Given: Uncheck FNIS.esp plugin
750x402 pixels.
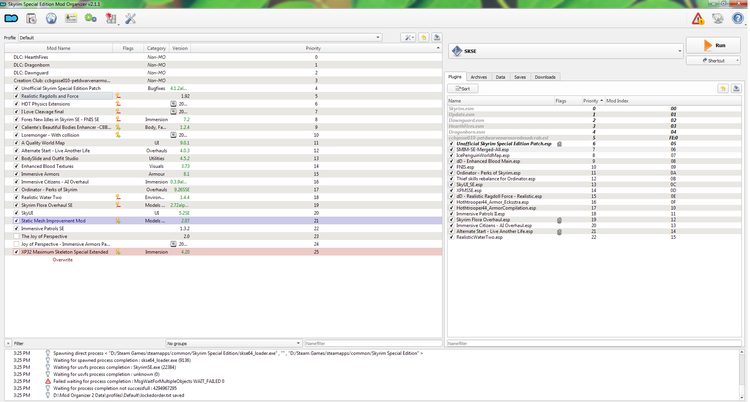Looking at the screenshot, I should (x=452, y=168).
